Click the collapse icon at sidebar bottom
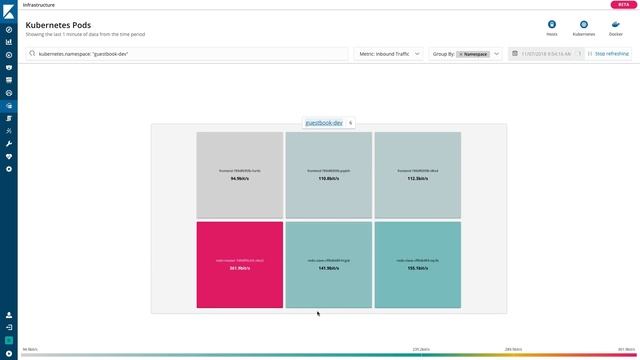640x360 pixels. 9,353
